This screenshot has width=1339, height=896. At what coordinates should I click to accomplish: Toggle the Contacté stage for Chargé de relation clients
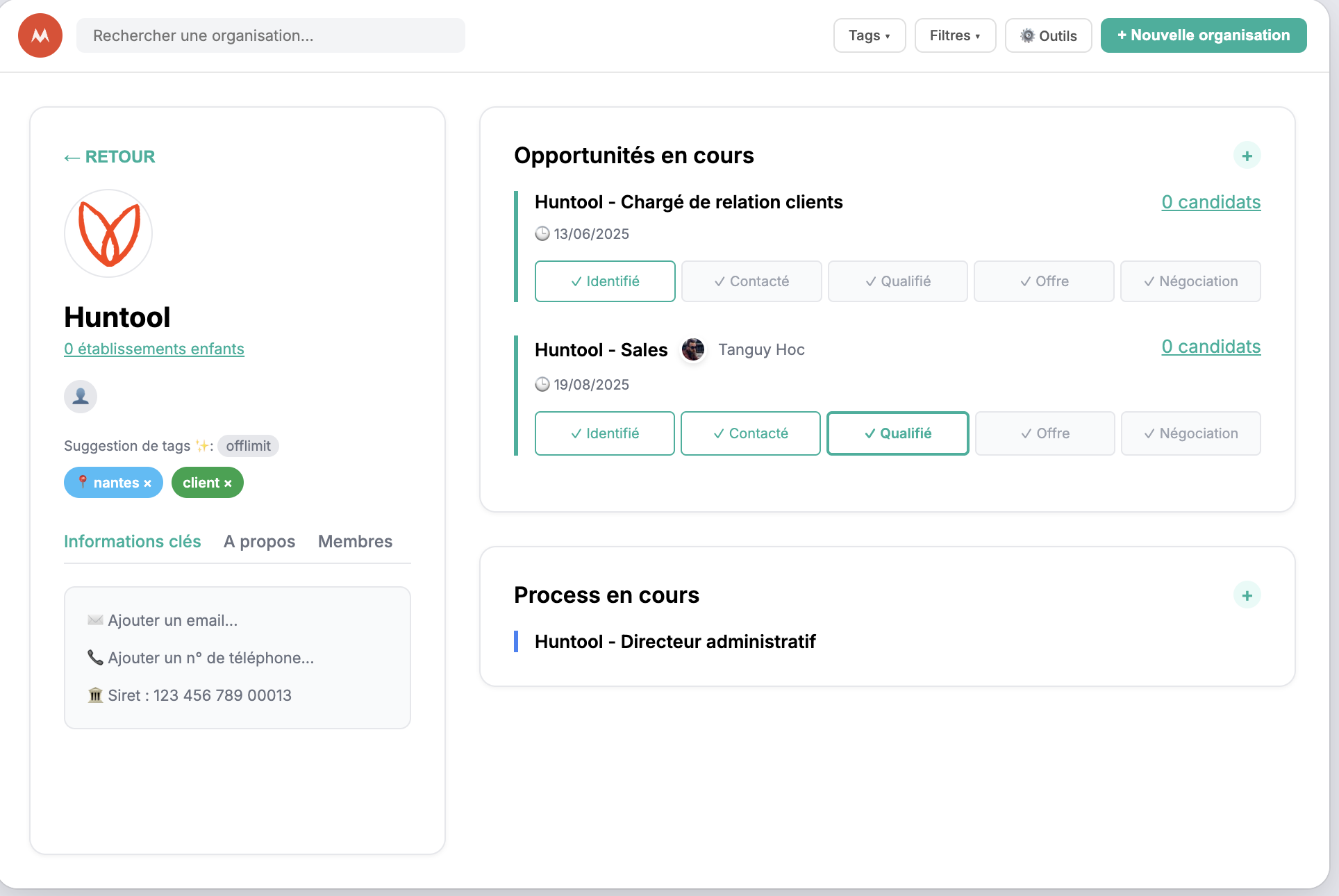point(751,281)
